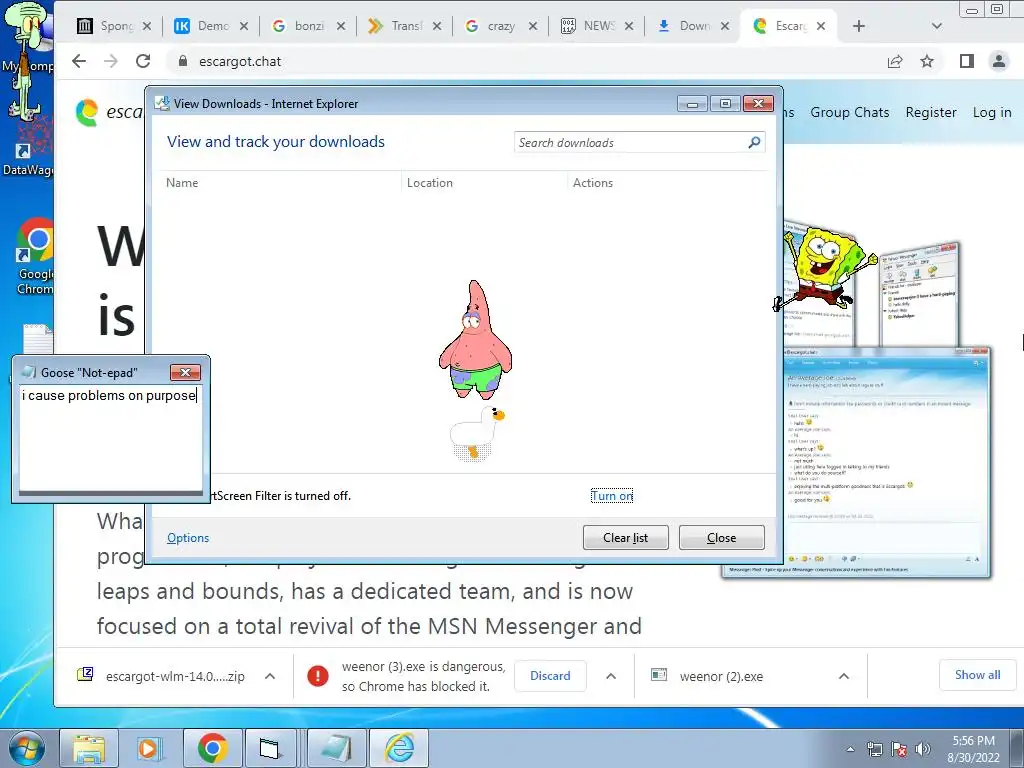
Task: Open Windows Explorer from taskbar
Action: [x=89, y=748]
